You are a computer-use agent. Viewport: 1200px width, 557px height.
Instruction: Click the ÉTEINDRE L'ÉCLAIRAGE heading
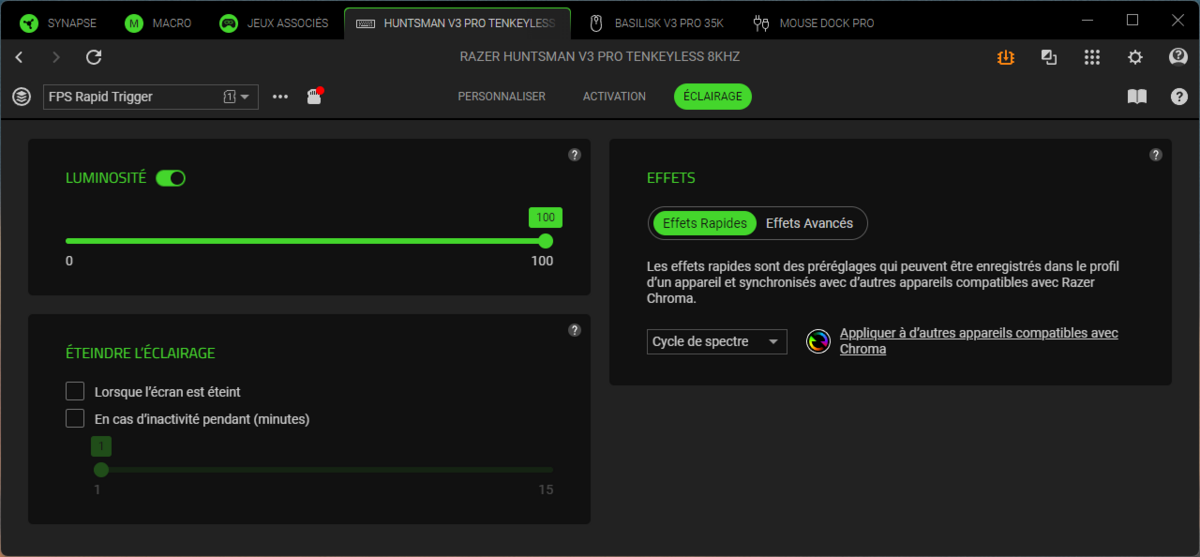click(140, 353)
